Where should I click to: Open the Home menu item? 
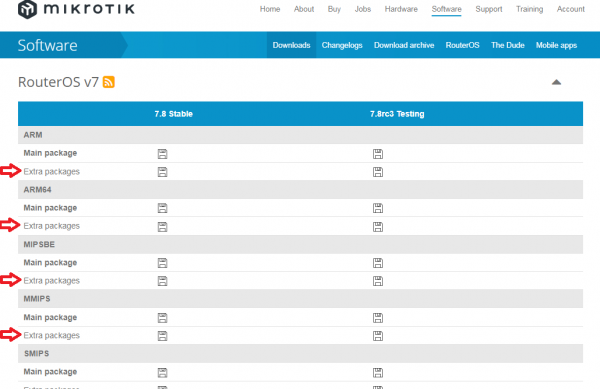click(270, 9)
